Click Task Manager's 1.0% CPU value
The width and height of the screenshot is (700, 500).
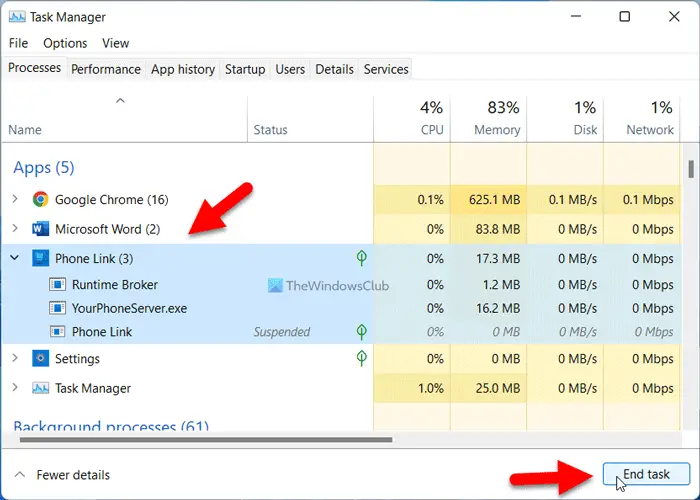(x=431, y=388)
